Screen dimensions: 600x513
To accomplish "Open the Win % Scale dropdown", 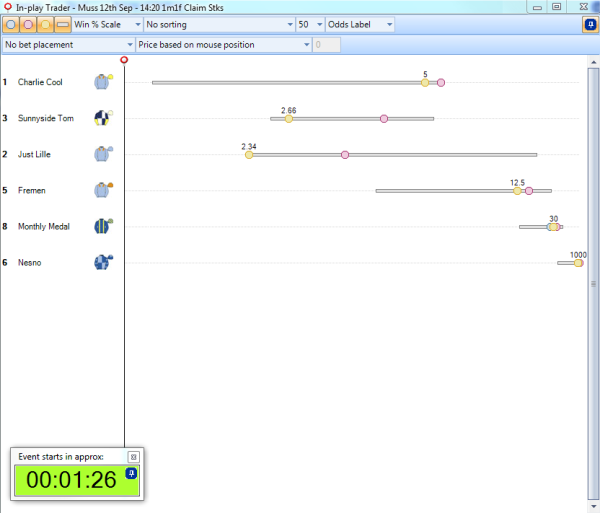I will (105, 24).
